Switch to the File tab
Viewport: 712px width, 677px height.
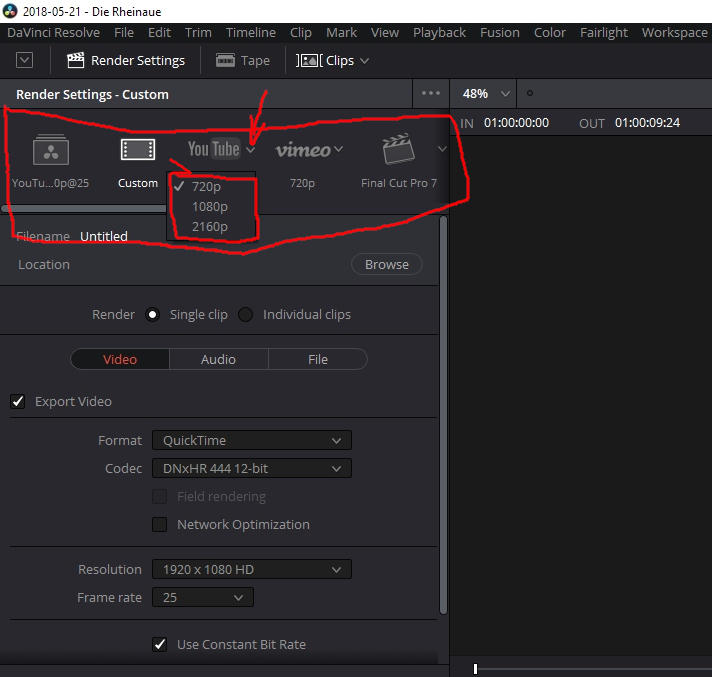(x=318, y=359)
